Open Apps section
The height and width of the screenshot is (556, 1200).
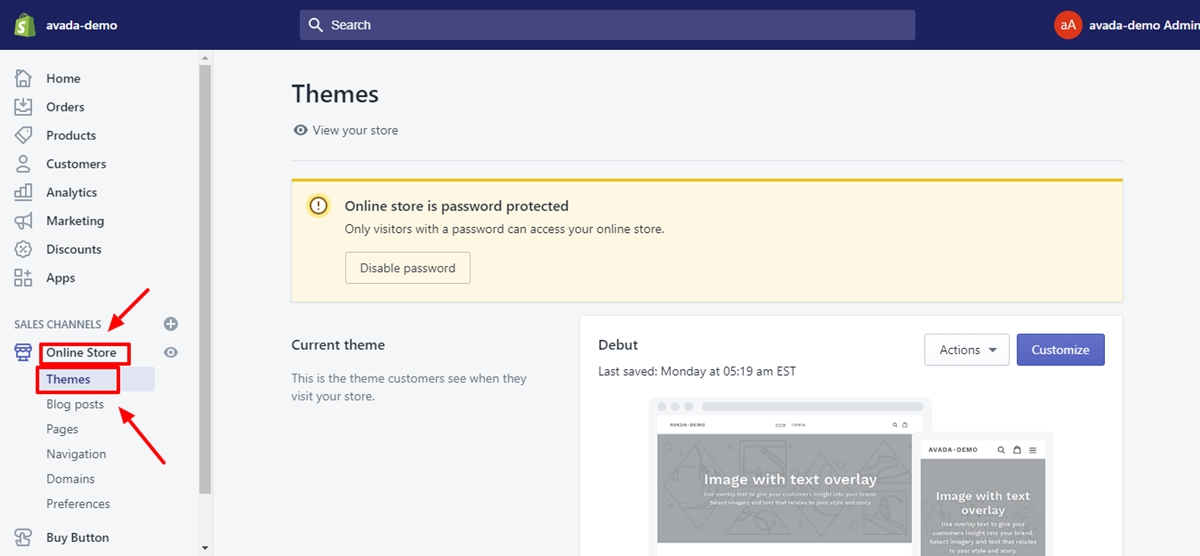61,278
